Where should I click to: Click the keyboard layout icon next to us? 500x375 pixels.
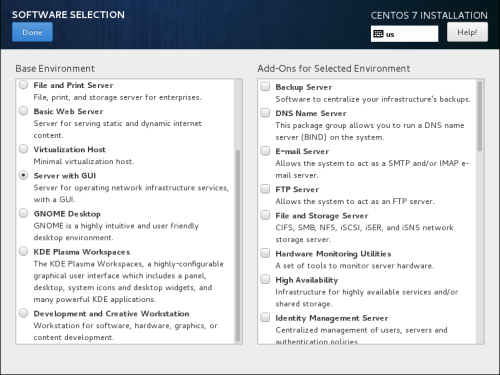(378, 34)
